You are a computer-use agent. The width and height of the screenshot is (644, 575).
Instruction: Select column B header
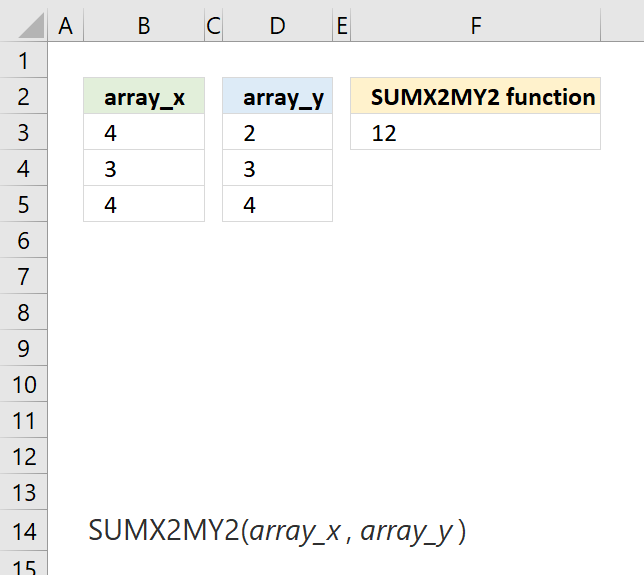144,25
